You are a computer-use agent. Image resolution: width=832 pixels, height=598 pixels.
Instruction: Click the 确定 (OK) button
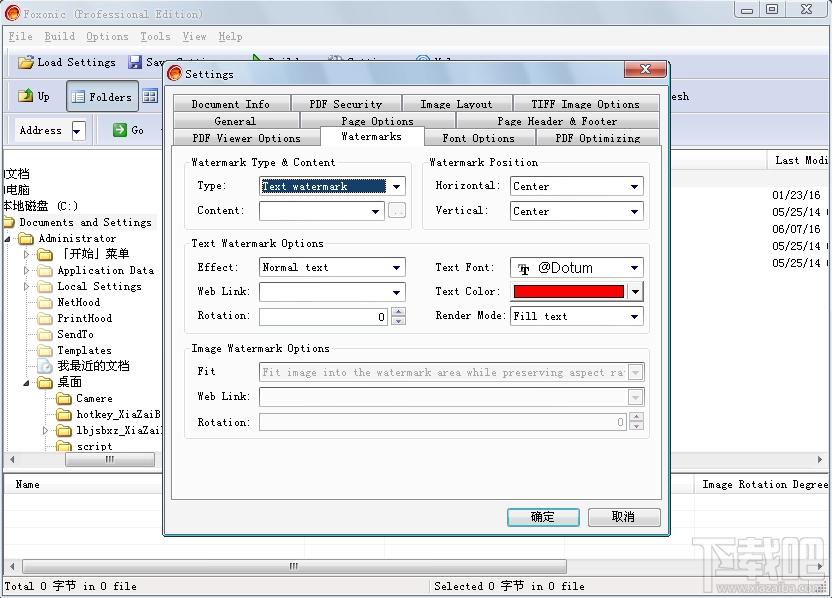tap(543, 517)
